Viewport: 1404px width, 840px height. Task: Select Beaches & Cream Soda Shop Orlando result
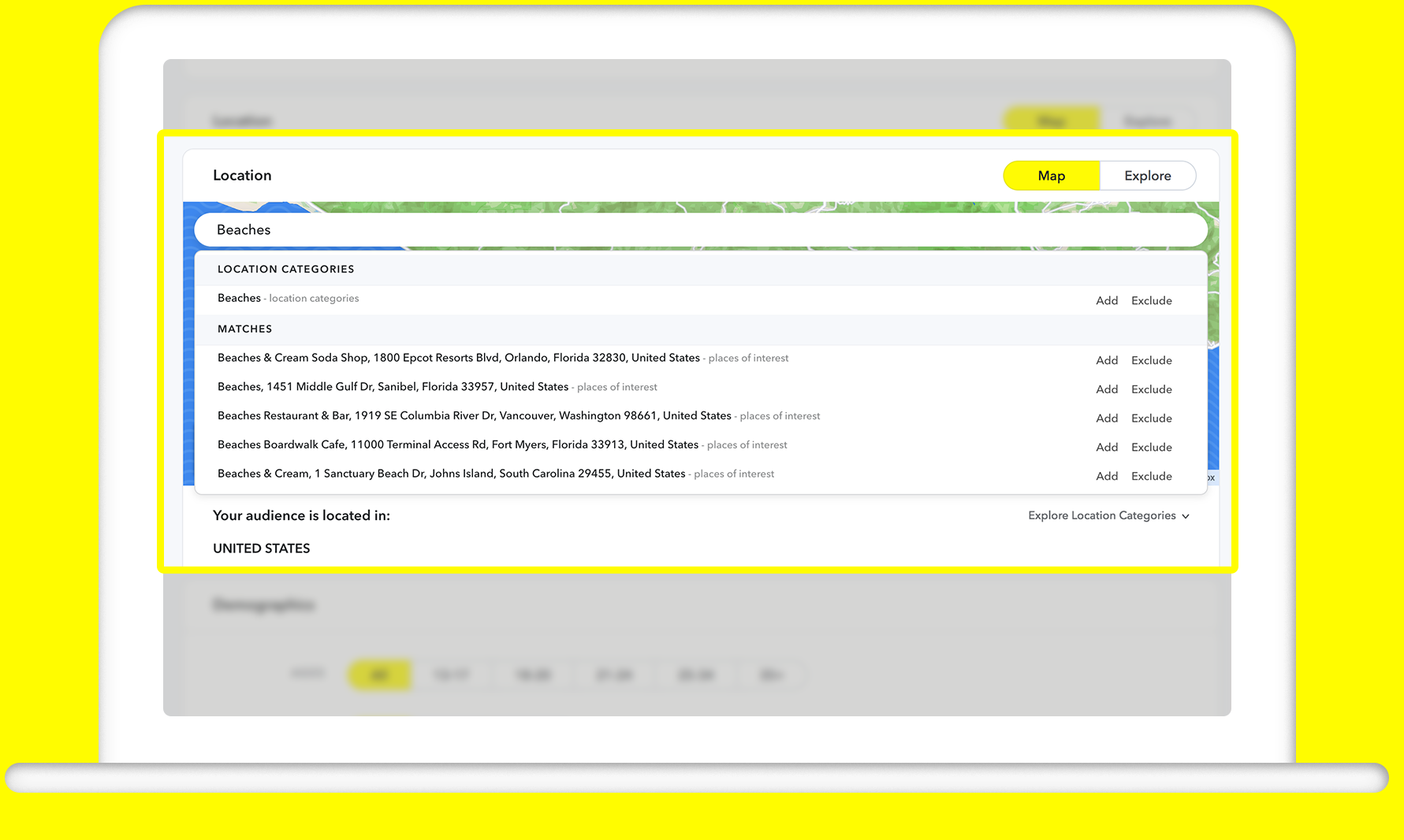[x=701, y=359]
